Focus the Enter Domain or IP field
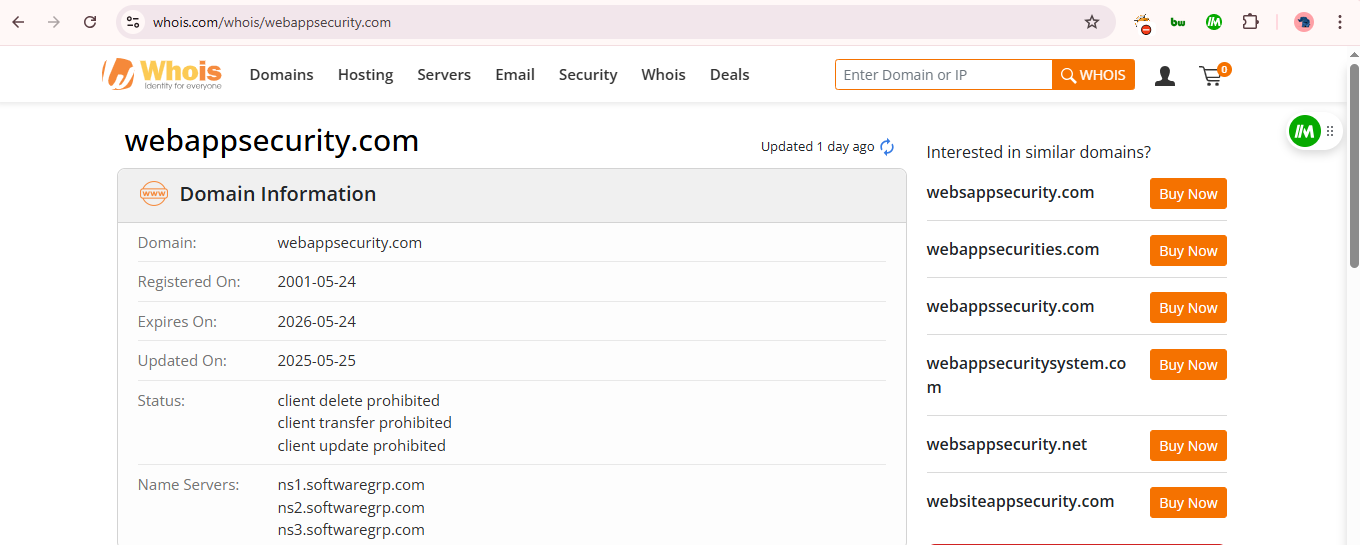The image size is (1360, 545). [944, 75]
